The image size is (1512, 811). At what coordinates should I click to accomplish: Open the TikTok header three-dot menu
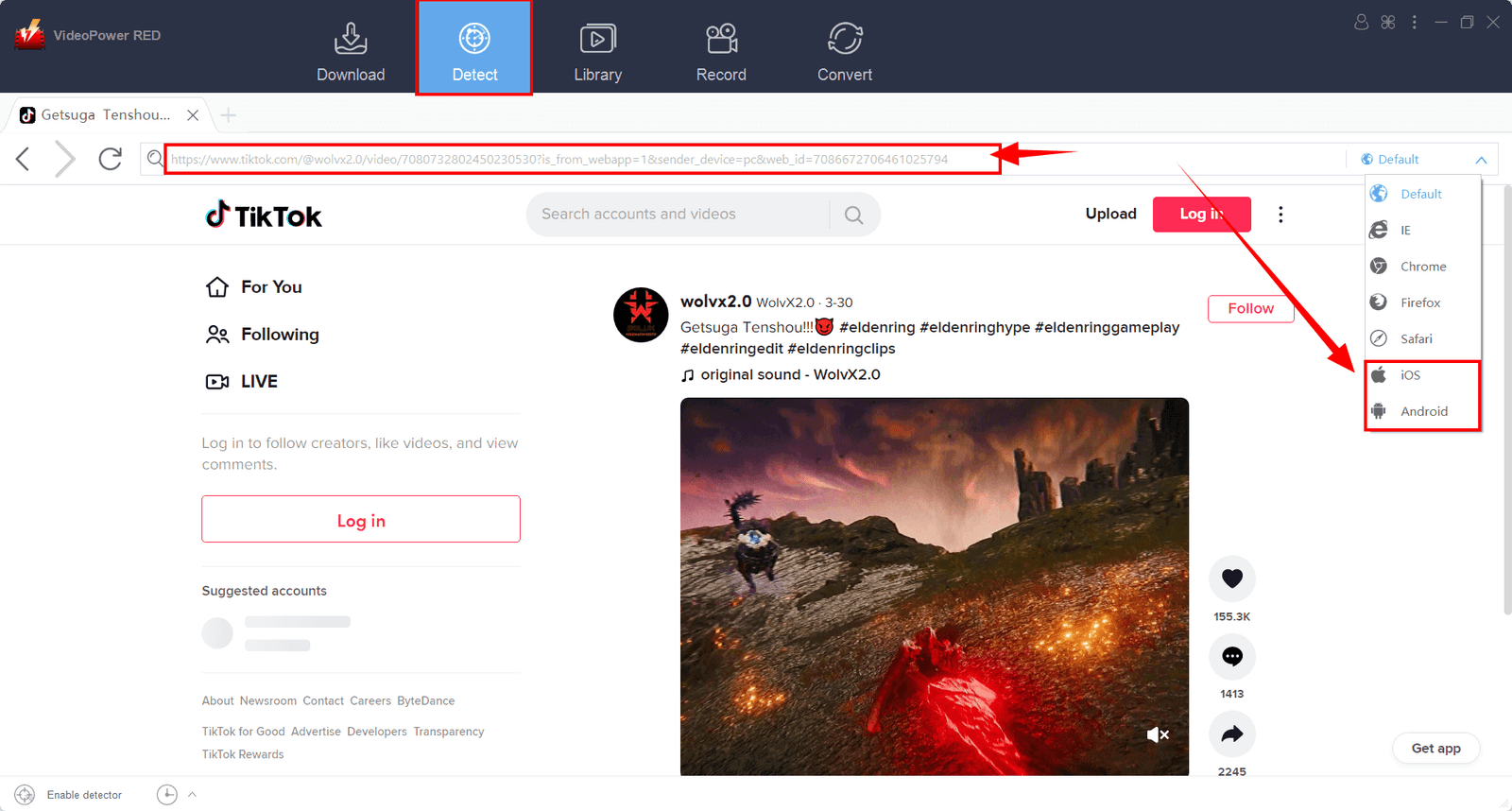1280,215
